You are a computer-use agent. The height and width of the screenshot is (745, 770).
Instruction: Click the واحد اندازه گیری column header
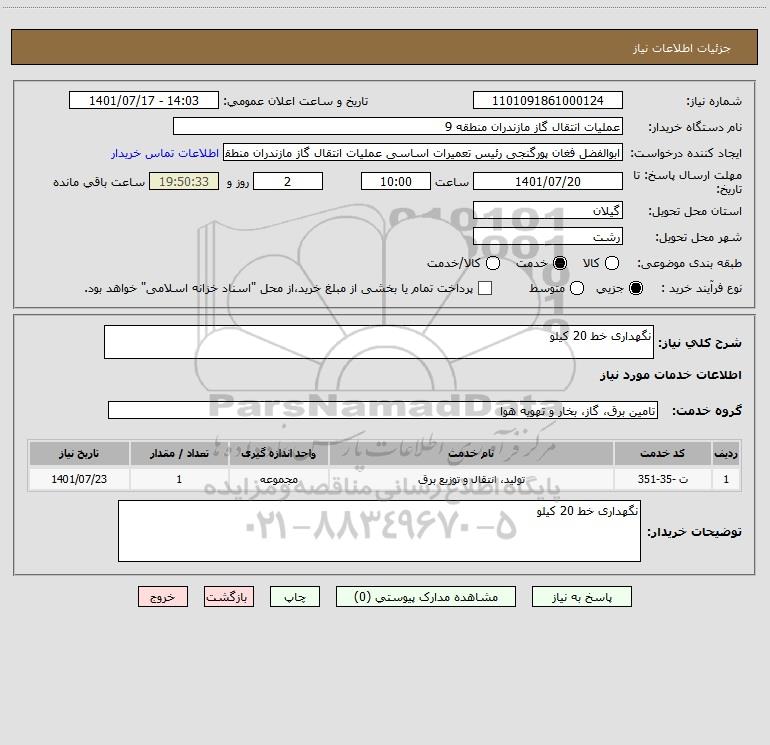pyautogui.click(x=278, y=453)
